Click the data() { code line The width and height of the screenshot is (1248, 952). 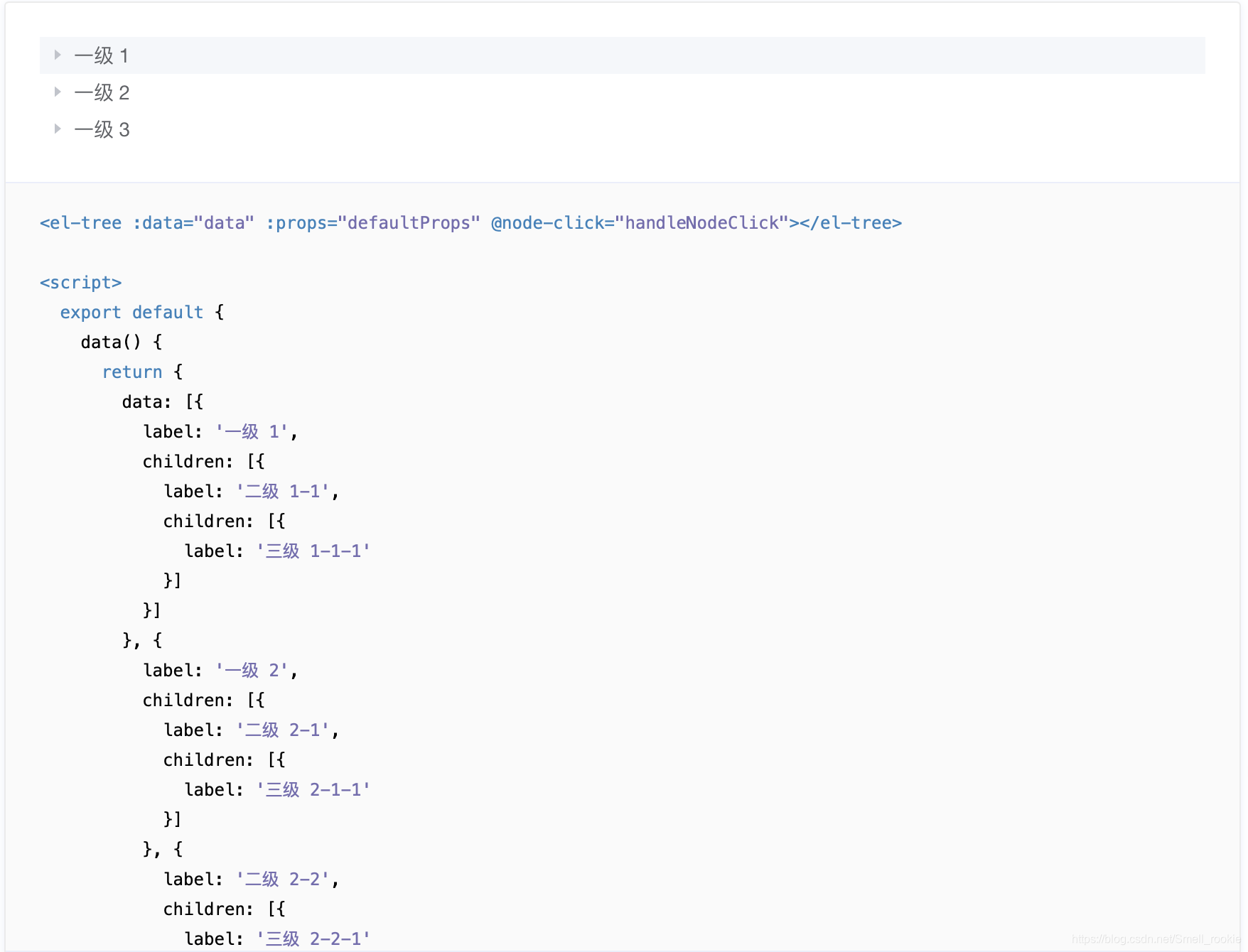[122, 342]
